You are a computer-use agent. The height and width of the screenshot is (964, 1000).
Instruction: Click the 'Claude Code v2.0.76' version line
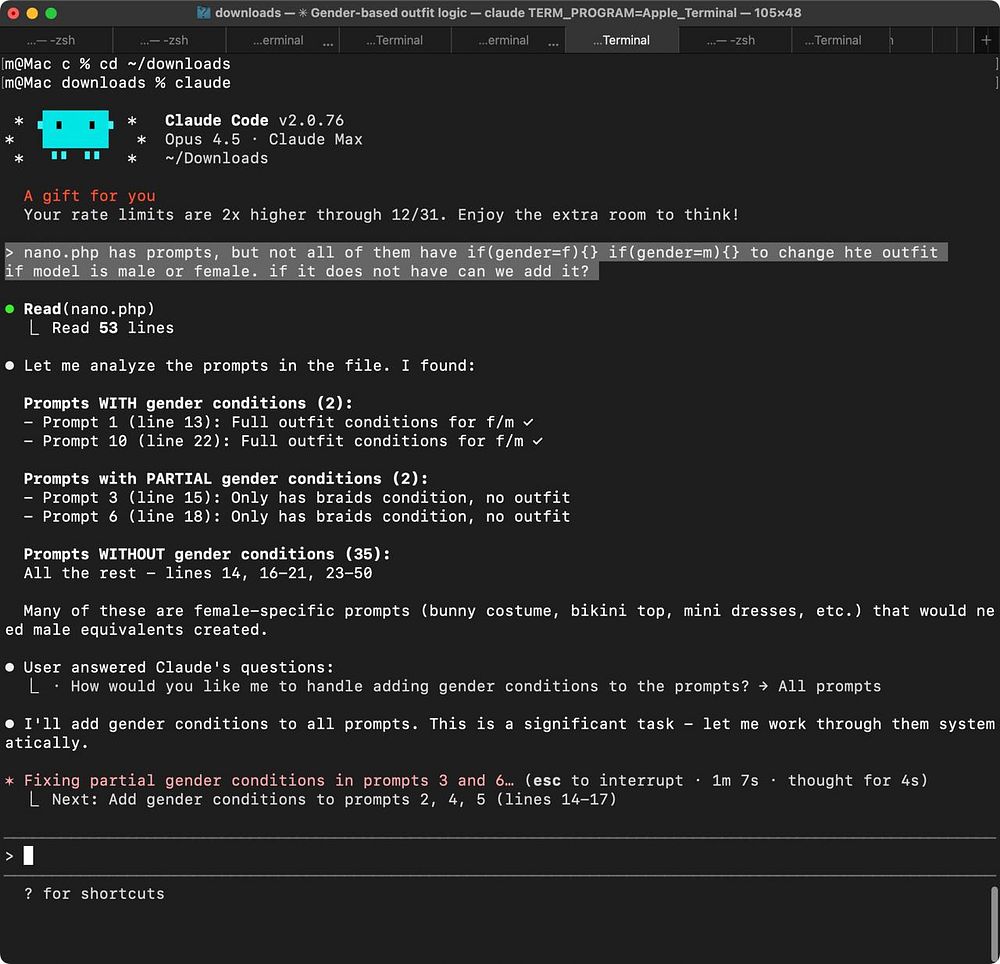click(254, 120)
